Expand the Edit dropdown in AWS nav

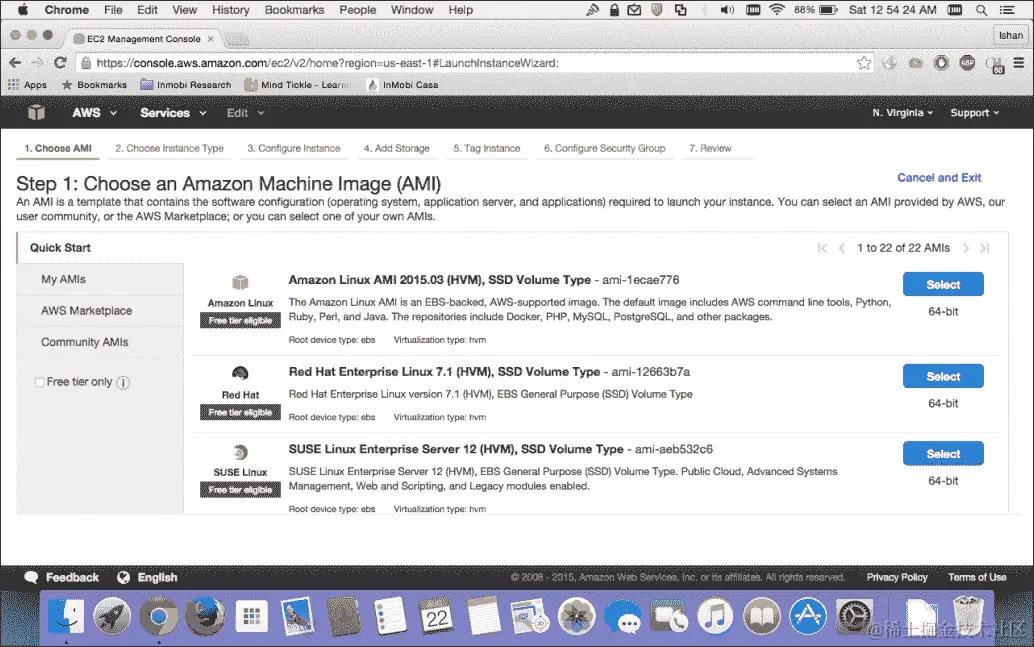[x=245, y=113]
